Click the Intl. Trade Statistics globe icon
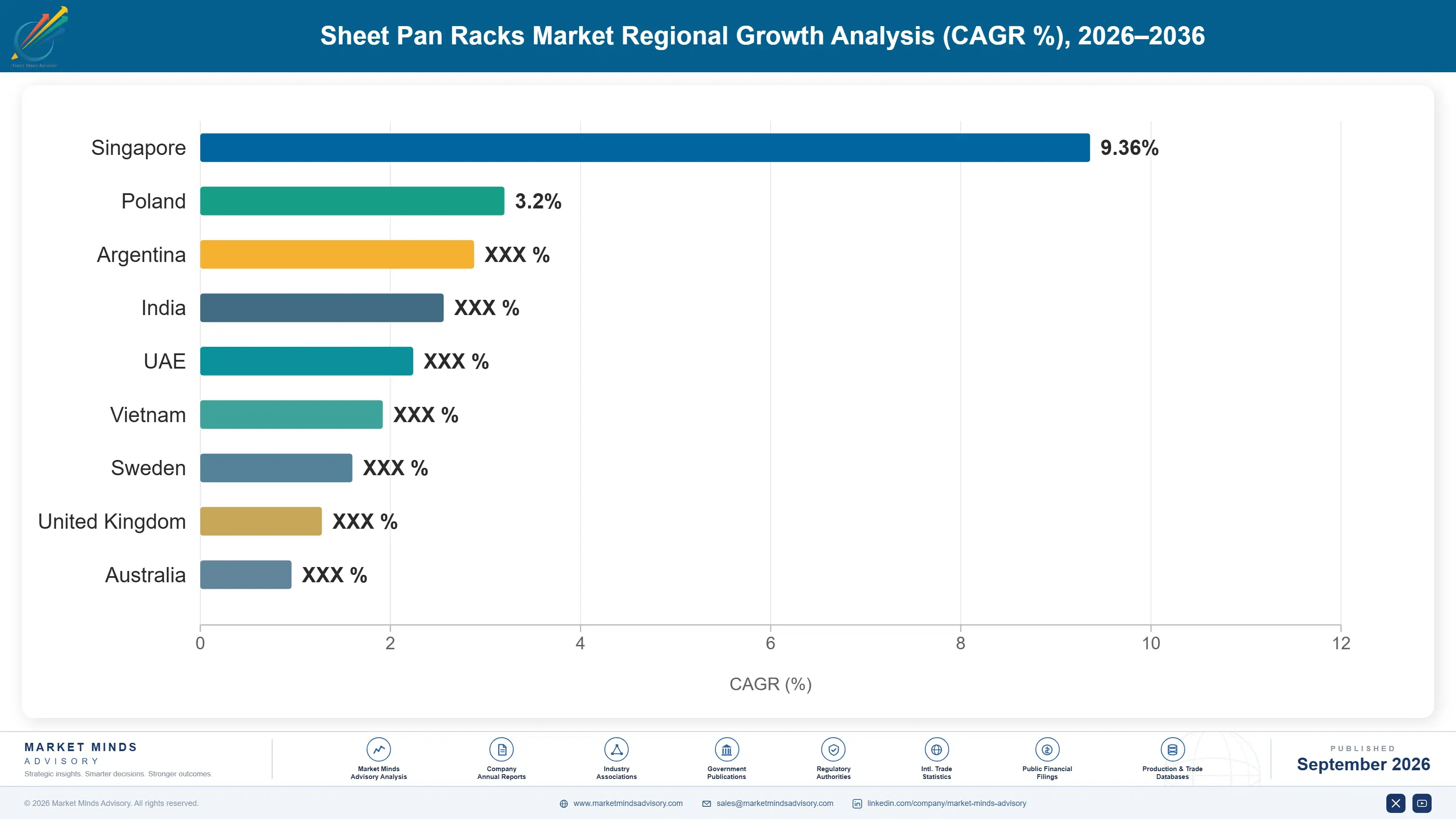 pos(937,749)
